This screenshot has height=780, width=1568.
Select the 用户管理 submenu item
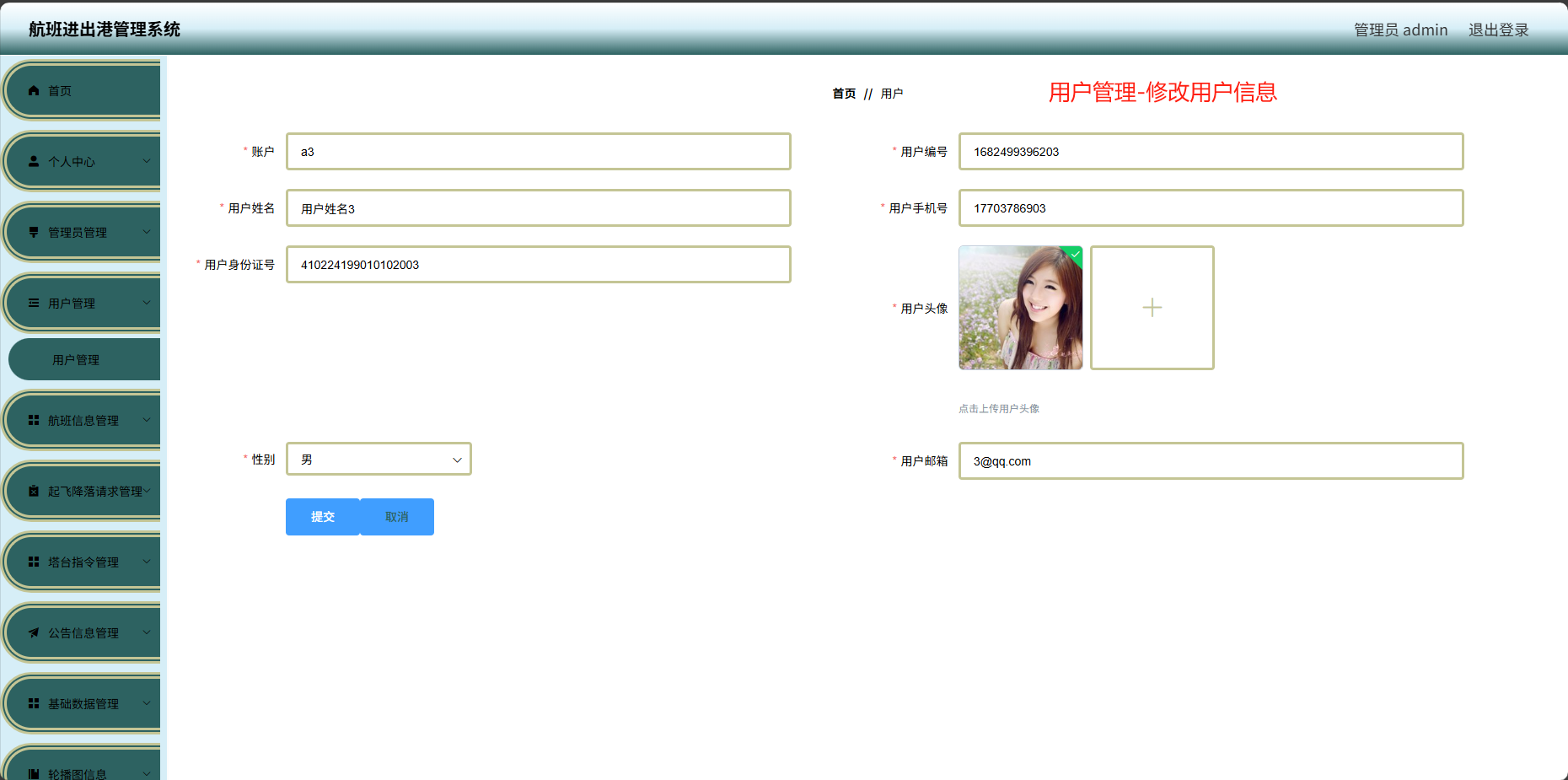76,359
